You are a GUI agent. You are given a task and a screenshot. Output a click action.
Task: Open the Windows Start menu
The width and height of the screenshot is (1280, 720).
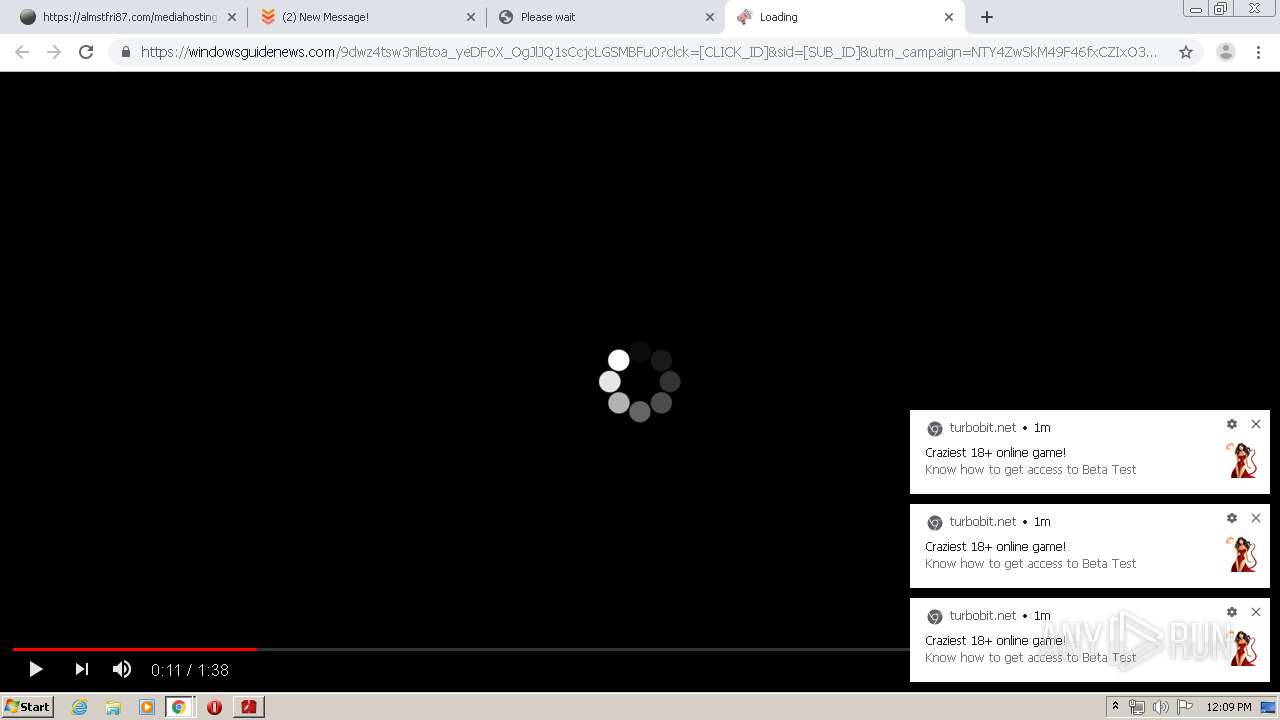click(28, 706)
